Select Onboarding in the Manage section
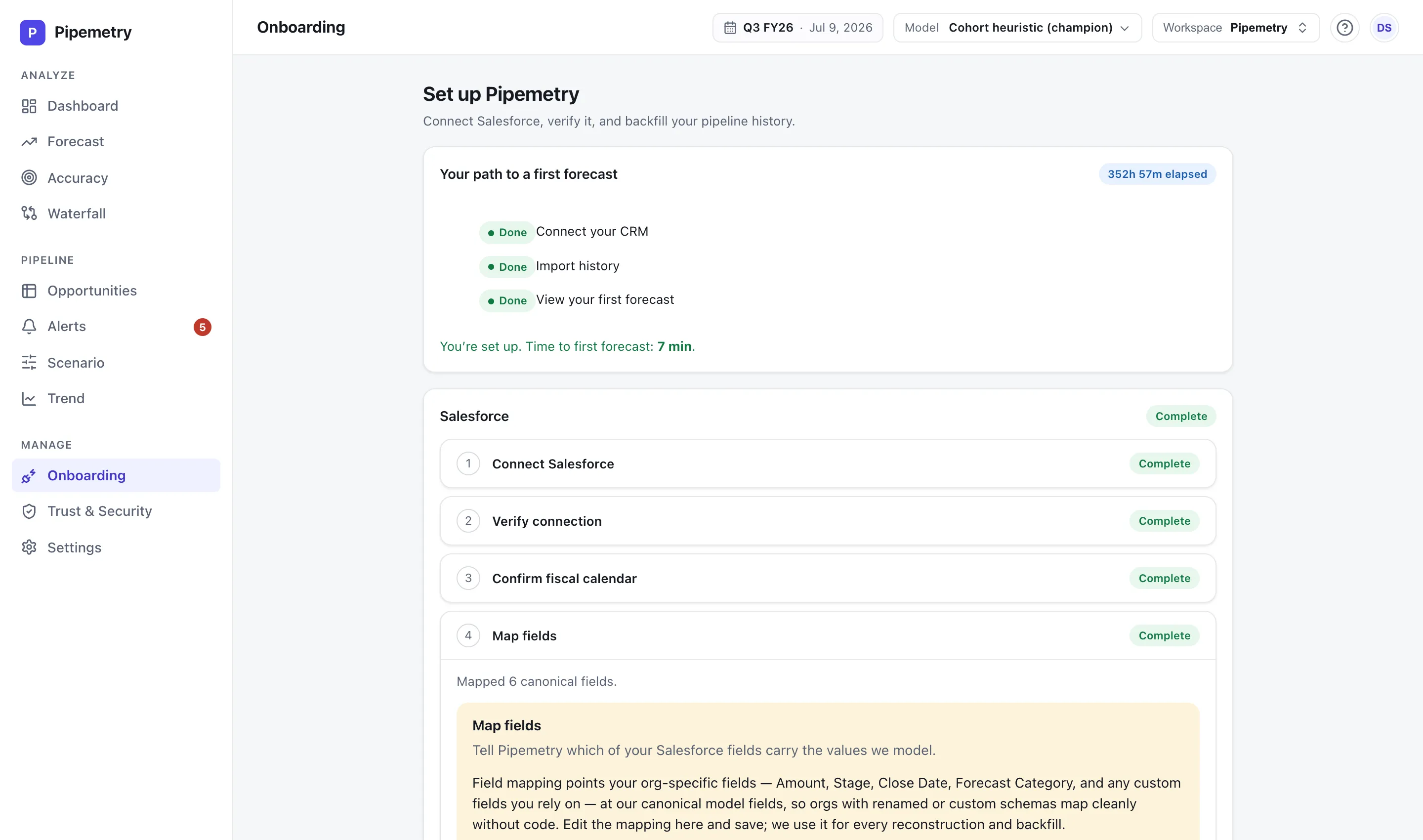Screen dimensions: 1423x840 (x=116, y=475)
